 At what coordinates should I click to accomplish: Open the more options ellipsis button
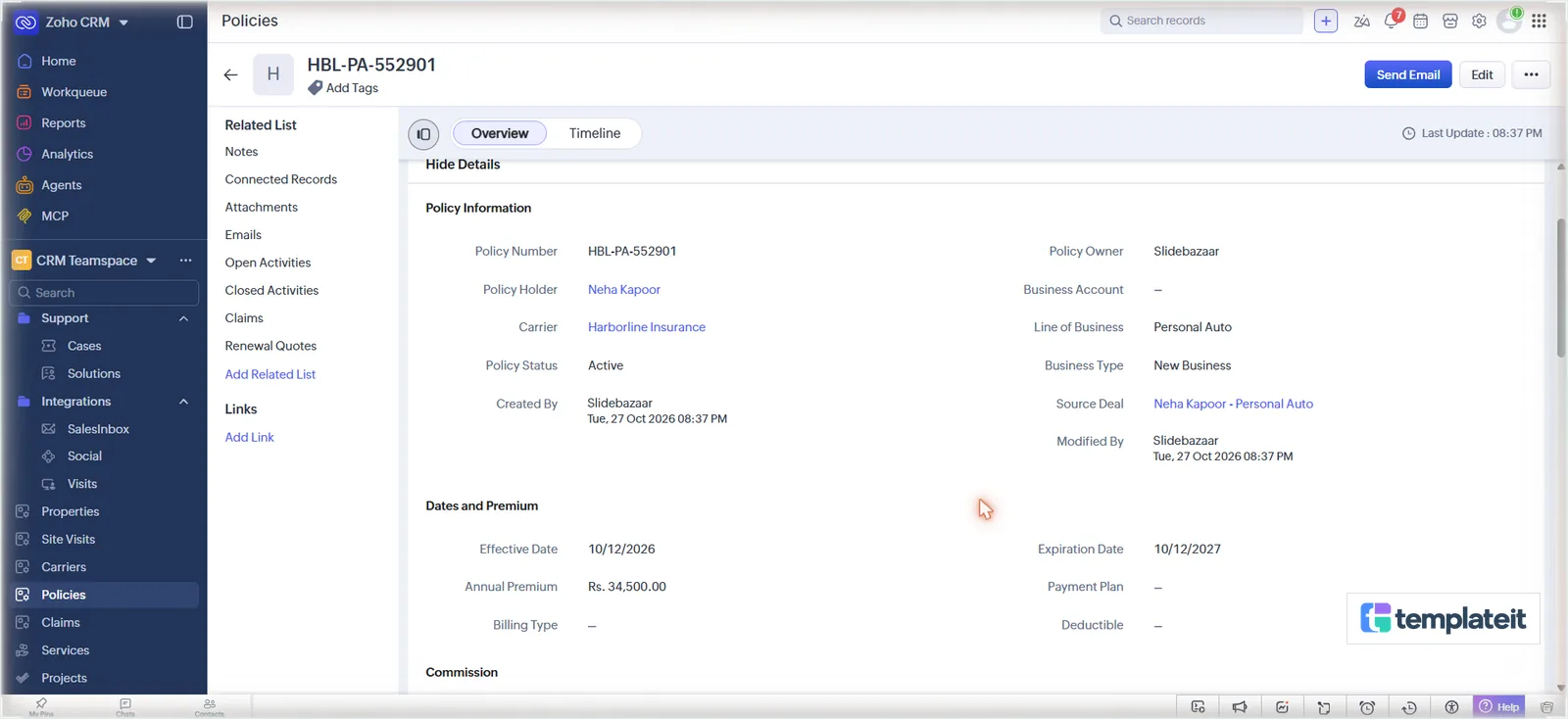pos(1531,74)
